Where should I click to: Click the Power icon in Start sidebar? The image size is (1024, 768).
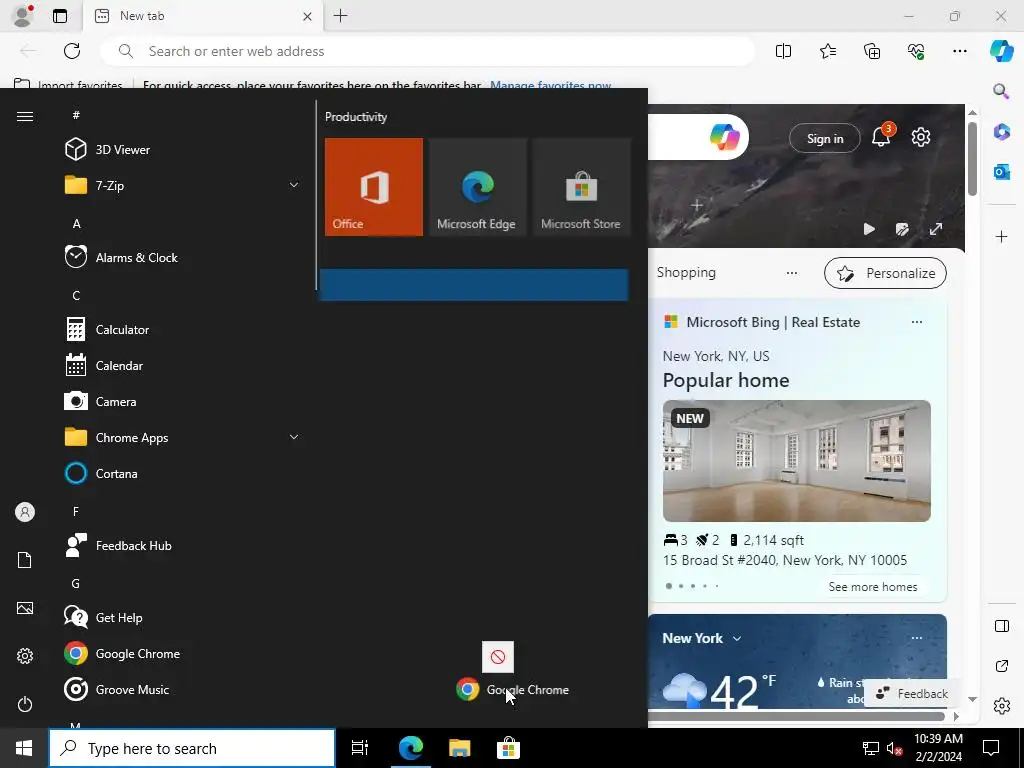(x=25, y=704)
